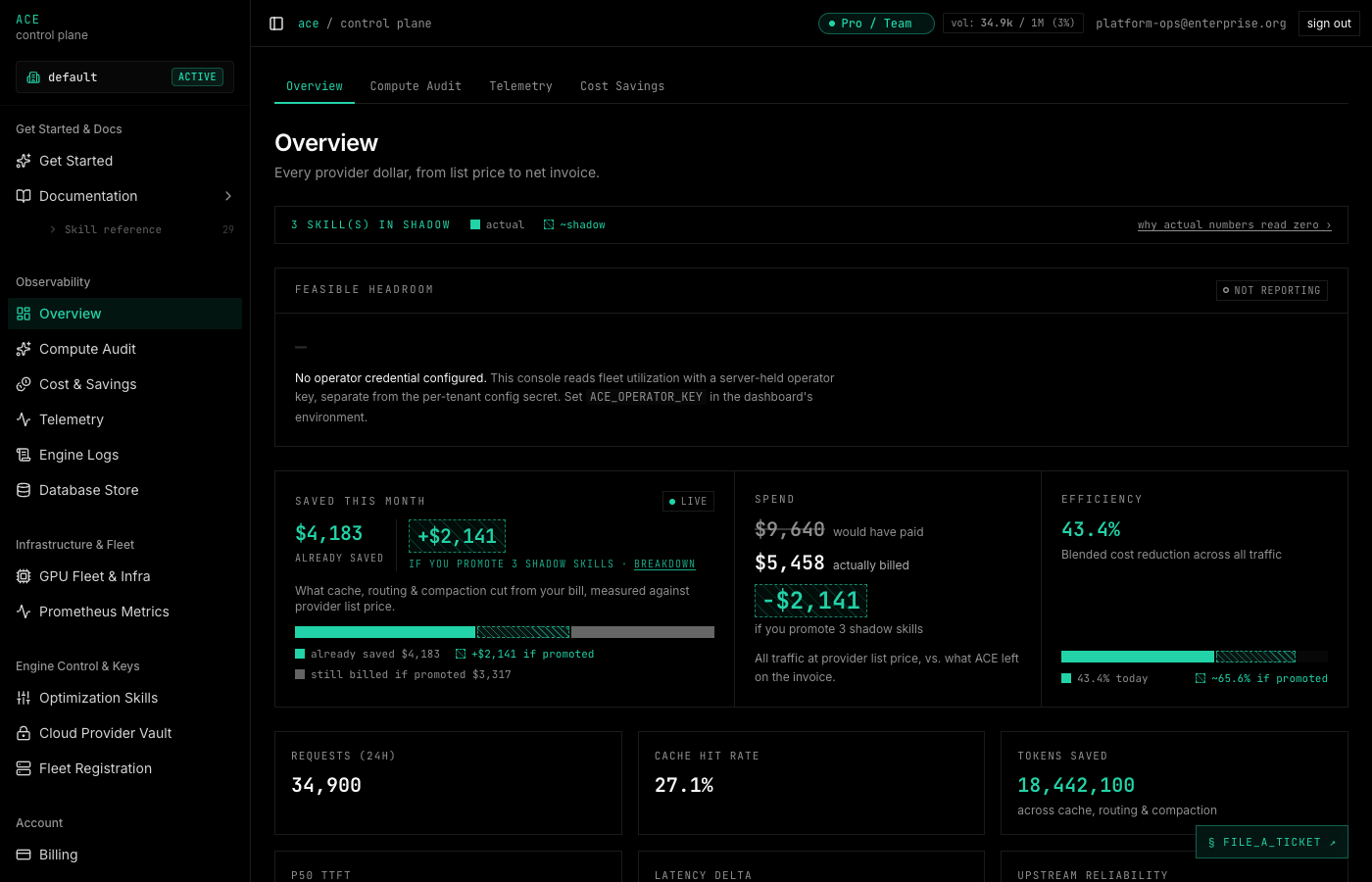The height and width of the screenshot is (882, 1372).
Task: Click the Cost & Savings coins icon
Action: point(24,384)
